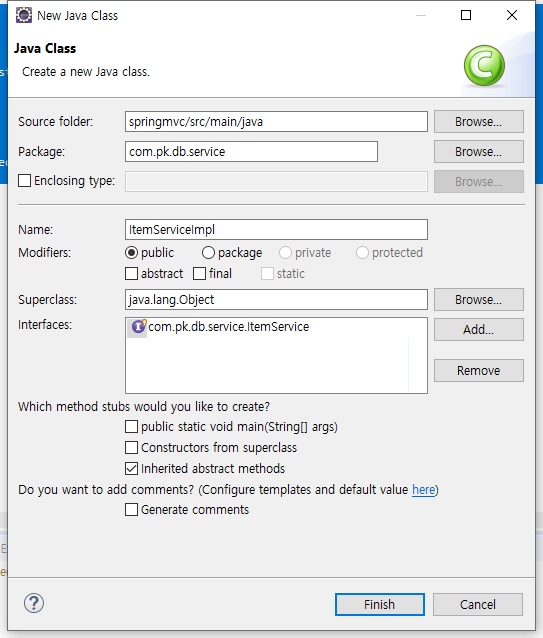Screen dimensions: 543x638
Task: Minimize the New Java Class dialog
Action: pyautogui.click(x=421, y=15)
